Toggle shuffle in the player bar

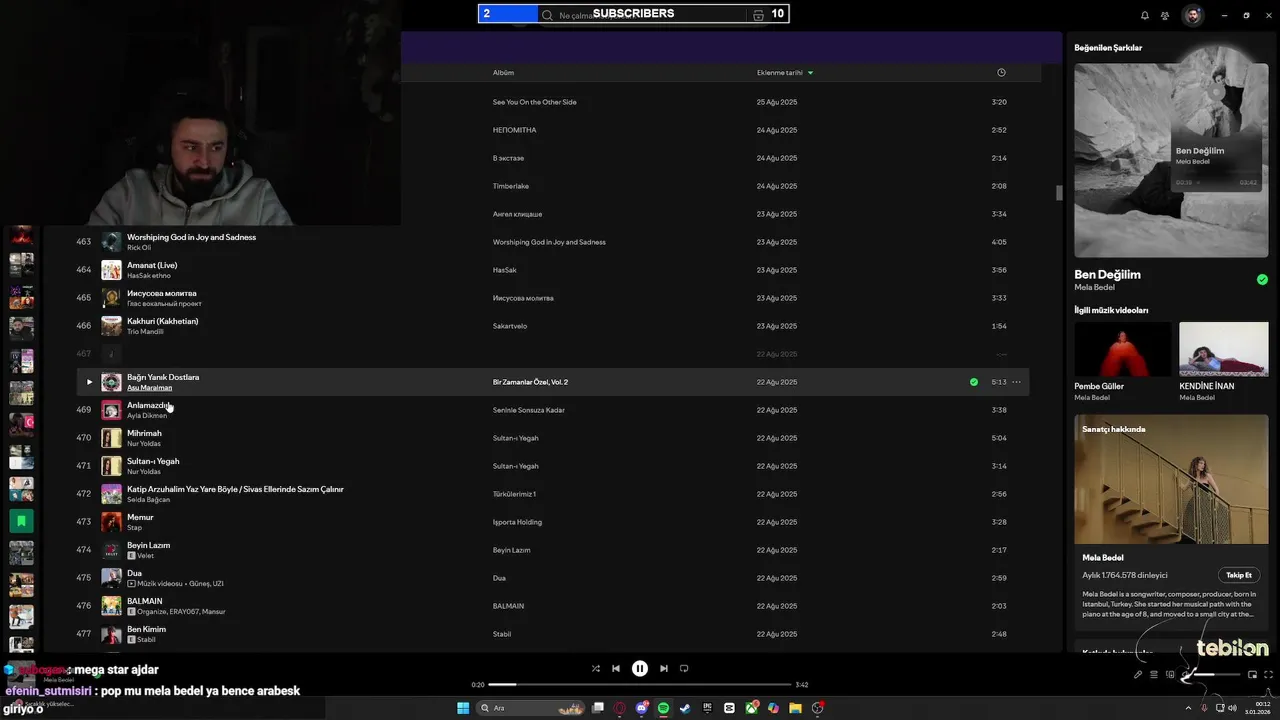pyautogui.click(x=596, y=669)
